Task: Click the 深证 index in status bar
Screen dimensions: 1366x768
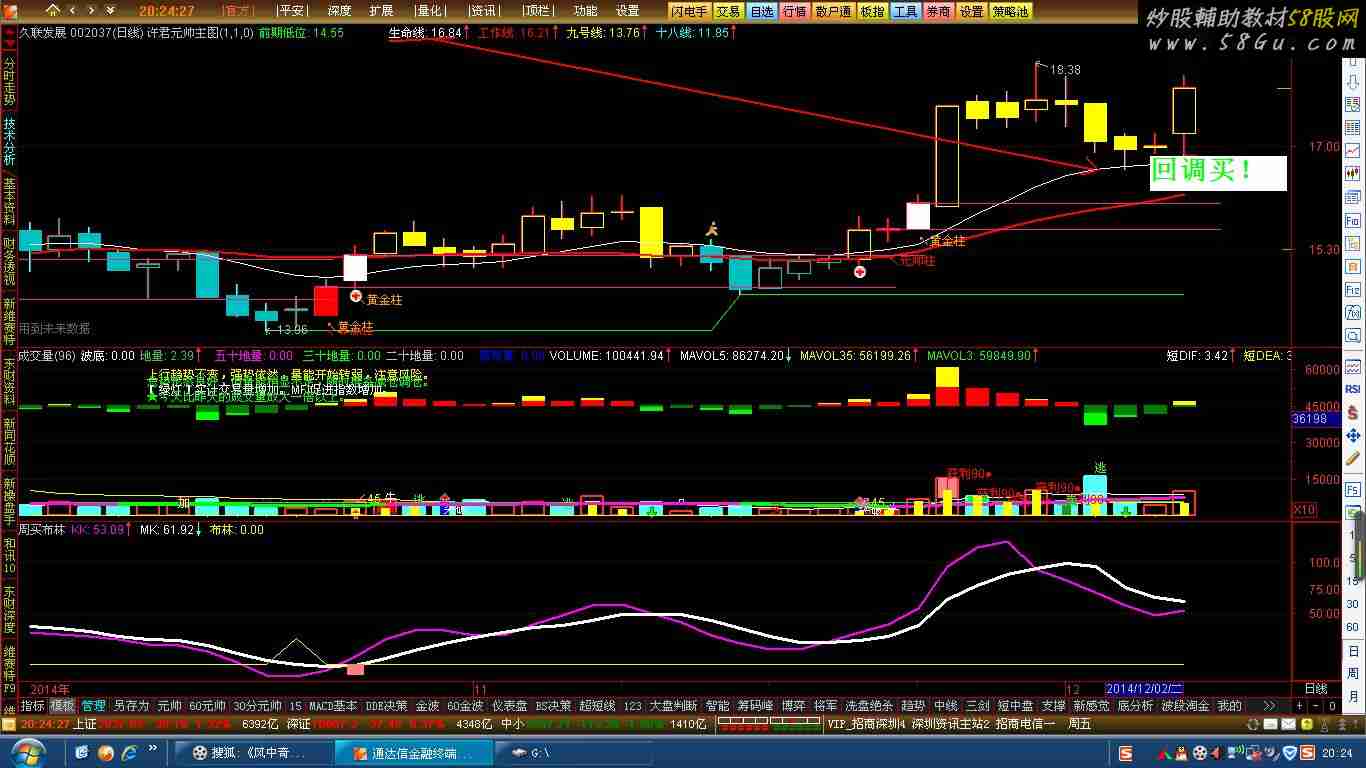Action: [298, 724]
